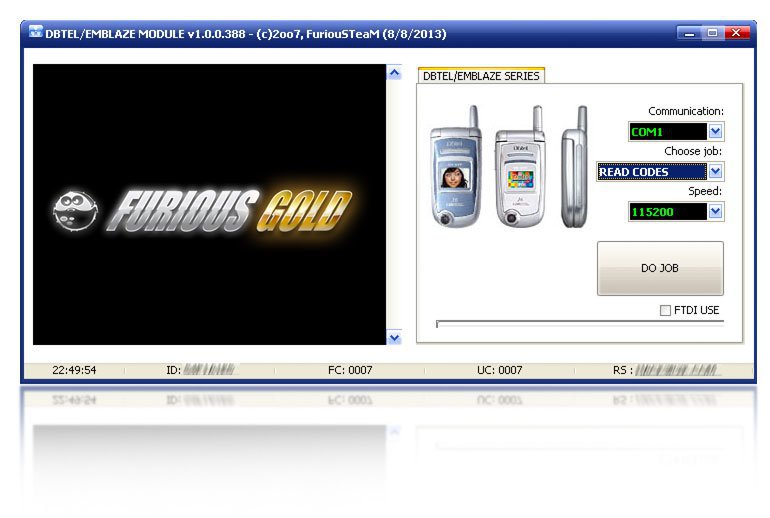The width and height of the screenshot is (770, 518).
Task: Click the RS entry in status bar
Action: tap(667, 370)
